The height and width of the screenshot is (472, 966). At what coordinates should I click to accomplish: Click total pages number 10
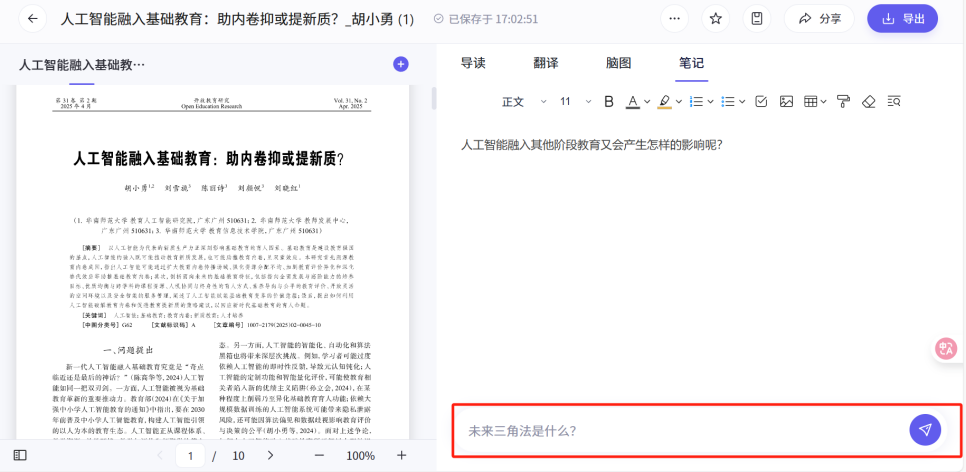click(x=238, y=456)
